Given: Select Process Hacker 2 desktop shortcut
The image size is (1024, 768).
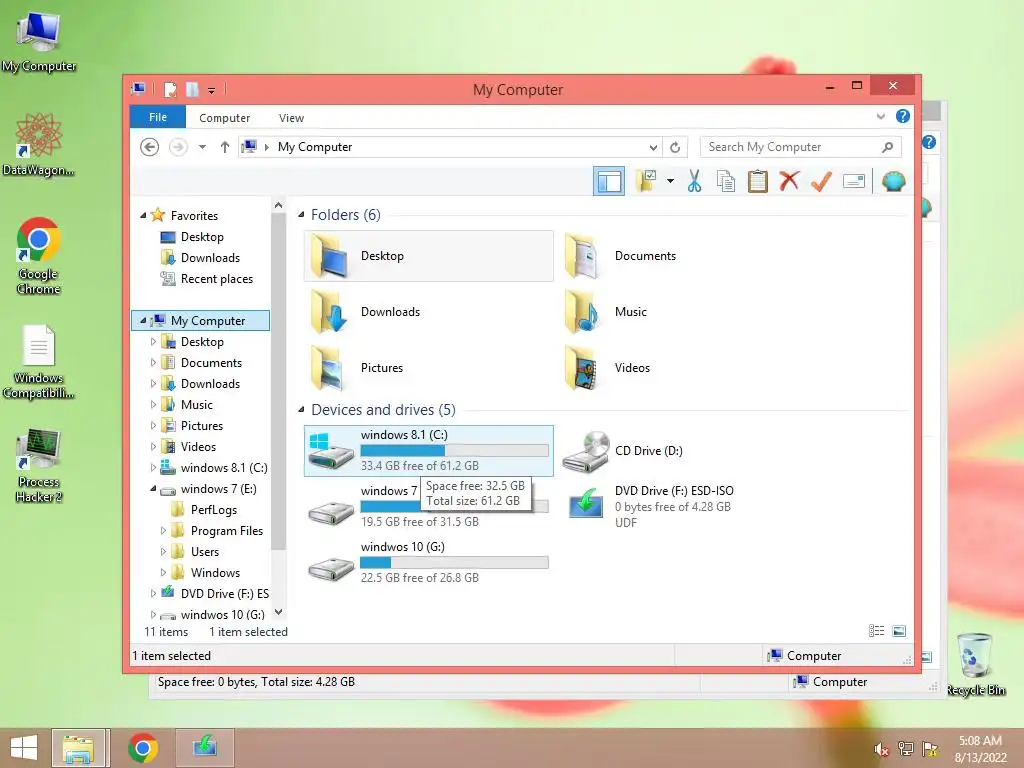Looking at the screenshot, I should click(x=39, y=466).
